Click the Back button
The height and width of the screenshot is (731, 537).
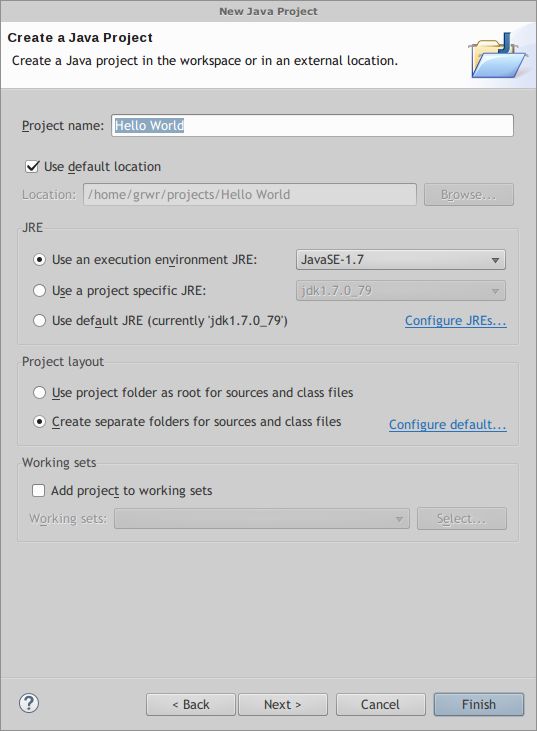coord(191,704)
